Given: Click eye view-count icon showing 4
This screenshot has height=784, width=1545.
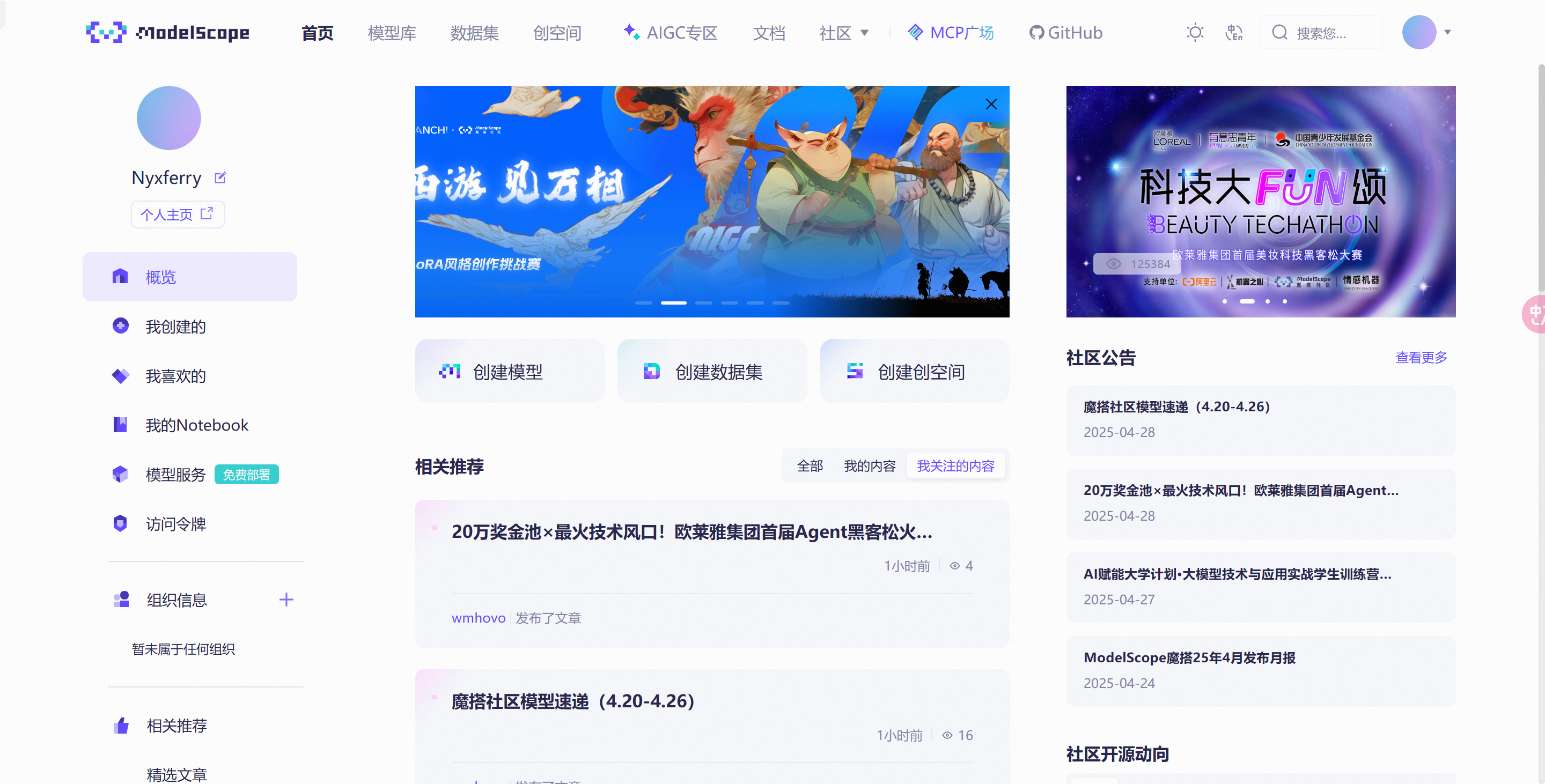Looking at the screenshot, I should coord(955,566).
